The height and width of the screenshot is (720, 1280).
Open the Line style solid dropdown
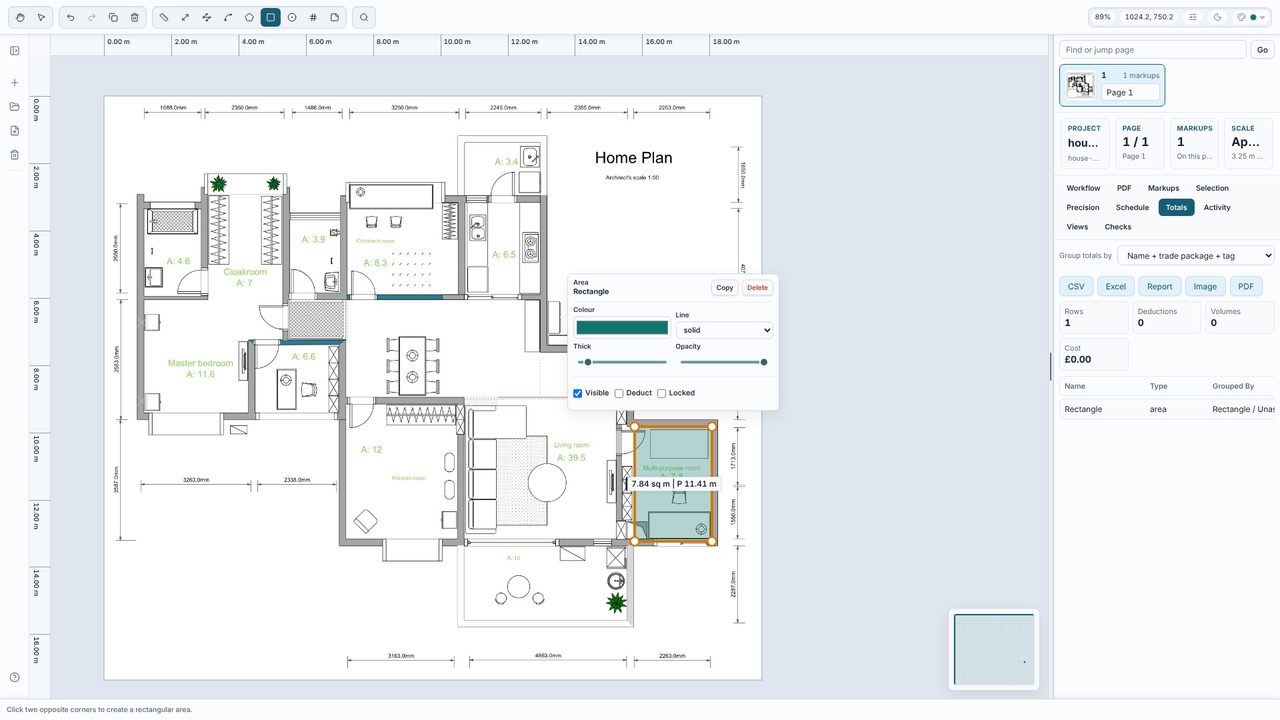point(724,330)
